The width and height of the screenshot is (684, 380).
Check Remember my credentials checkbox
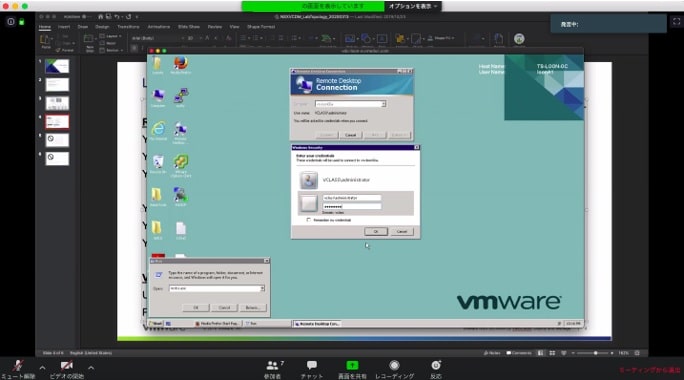tap(309, 220)
